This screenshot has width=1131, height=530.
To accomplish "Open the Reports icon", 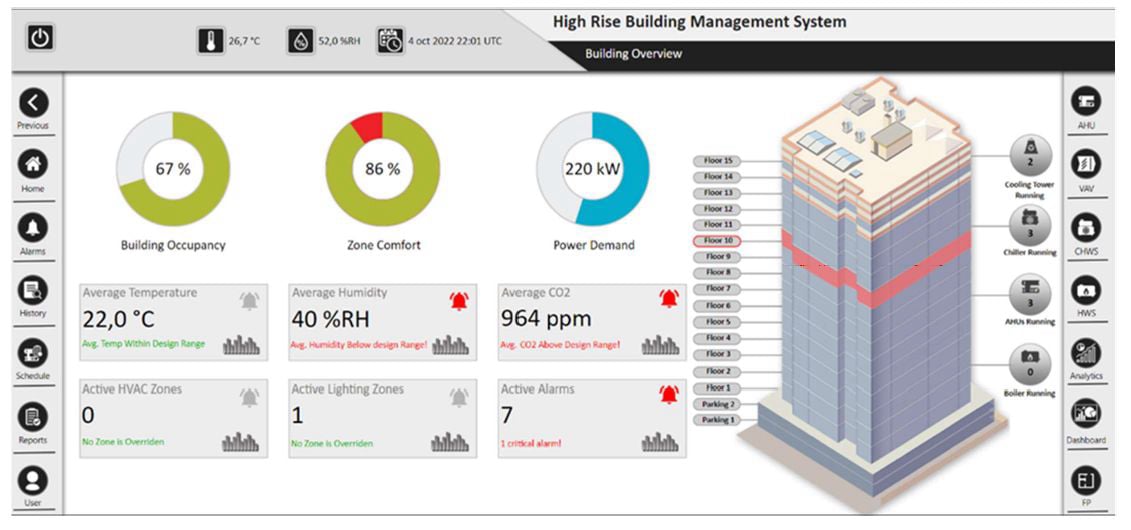I will (33, 417).
